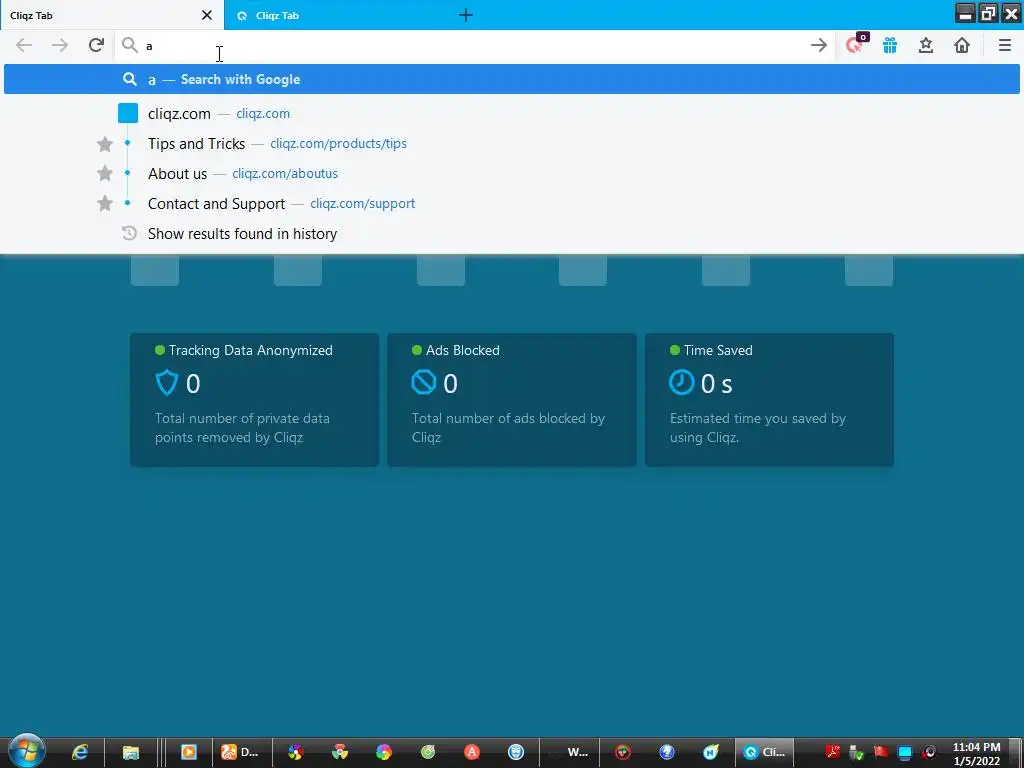Screen dimensions: 1024x768
Task: Click 'Total number of private data points removed' text
Action: (x=242, y=428)
